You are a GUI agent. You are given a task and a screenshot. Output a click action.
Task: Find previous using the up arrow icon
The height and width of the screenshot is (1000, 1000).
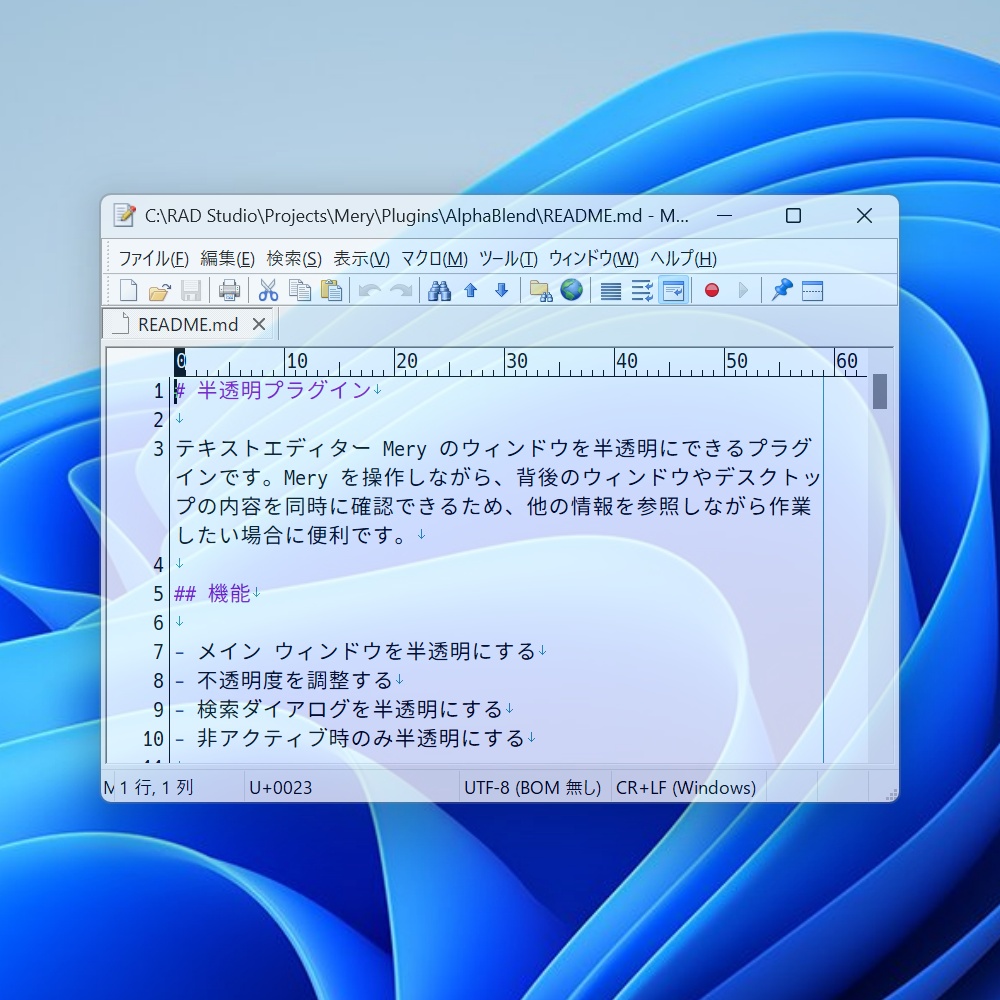point(471,291)
